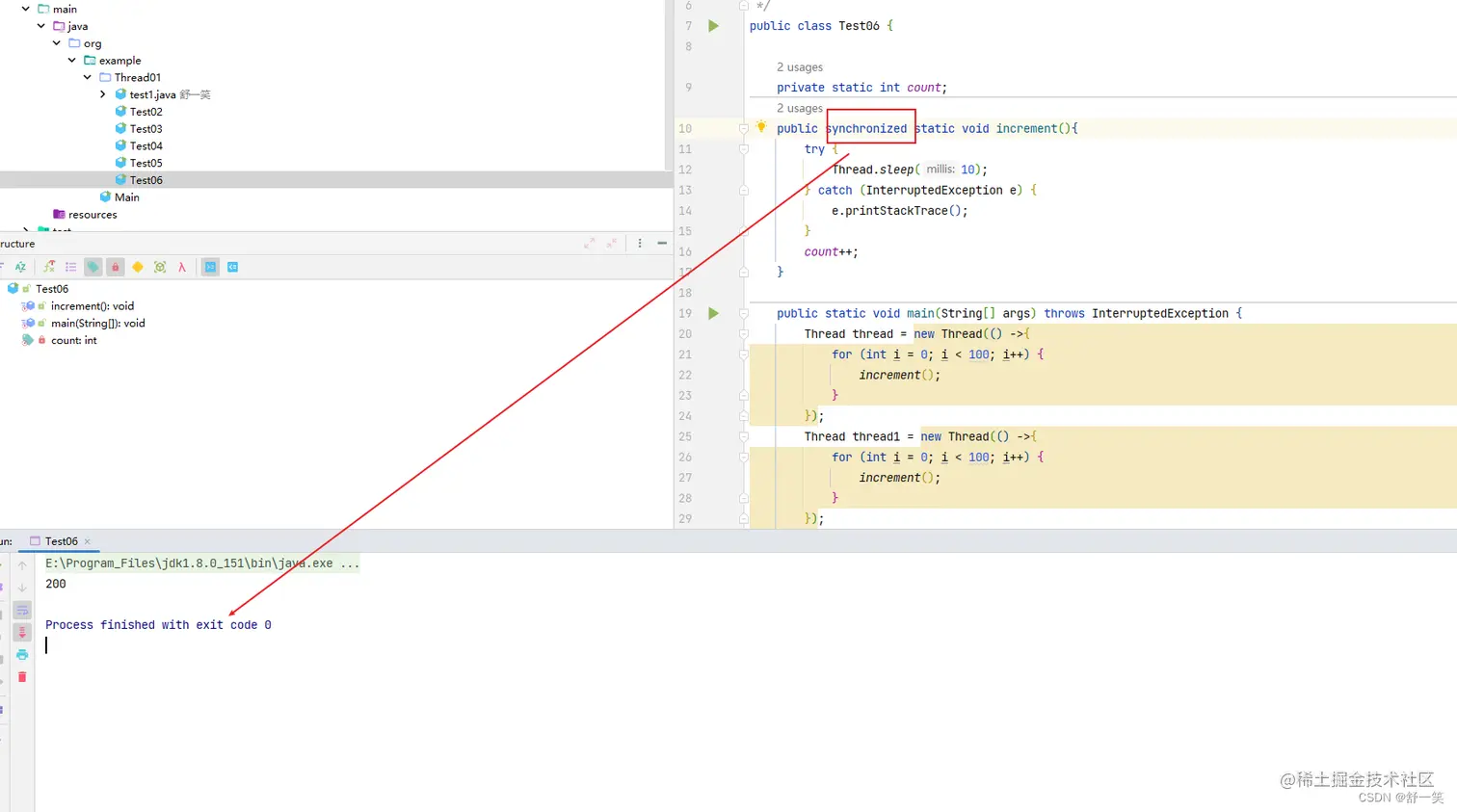Toggle Show Lambdas icon
Viewport: 1457px width, 812px height.
182,268
